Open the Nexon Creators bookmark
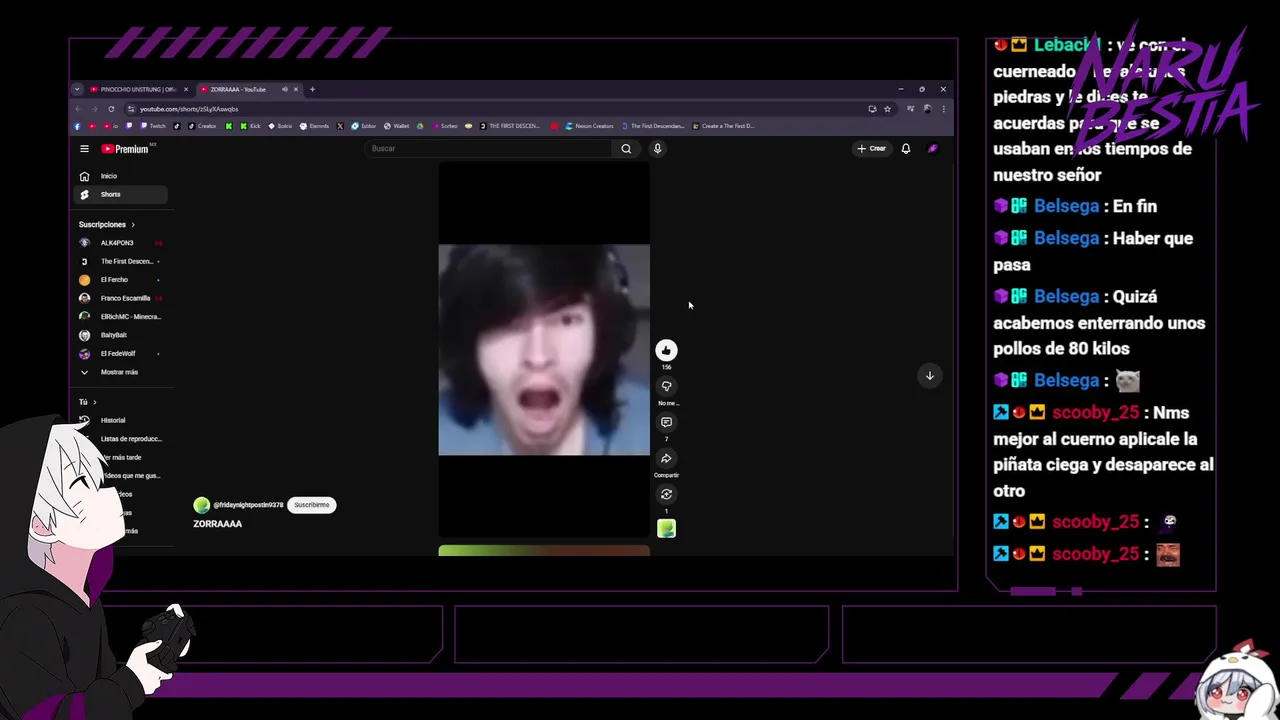This screenshot has width=1280, height=720. coord(589,126)
